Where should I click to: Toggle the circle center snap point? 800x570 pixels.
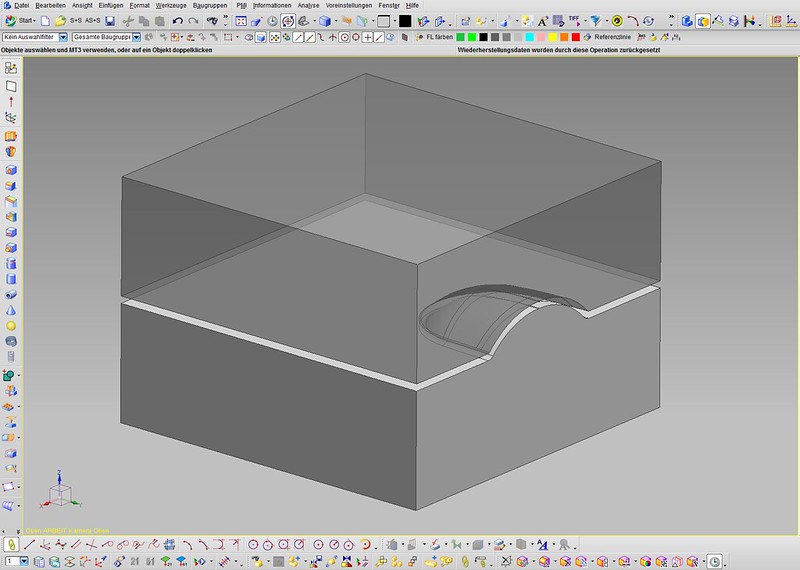(344, 37)
